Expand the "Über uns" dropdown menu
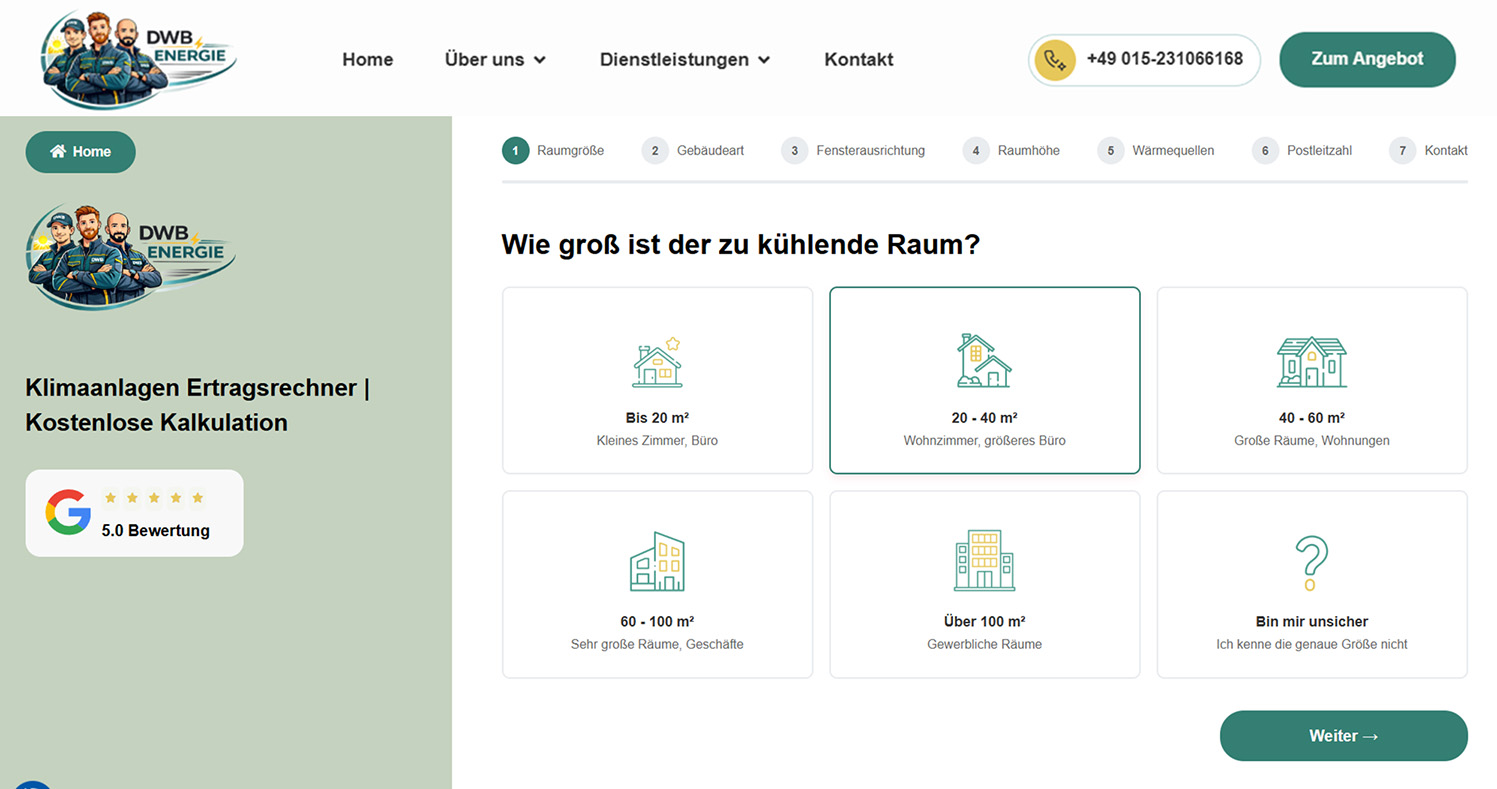 pos(495,60)
